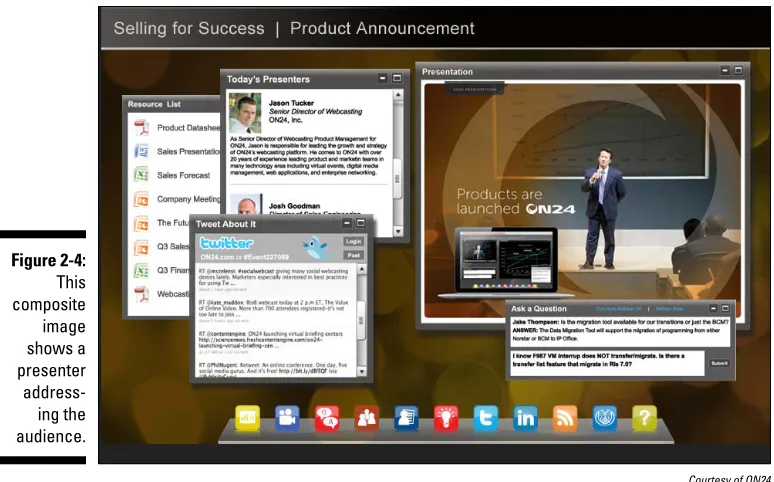This screenshot has width=774, height=482.
Task: Submit the question in Ask a Question
Action: coord(719,363)
